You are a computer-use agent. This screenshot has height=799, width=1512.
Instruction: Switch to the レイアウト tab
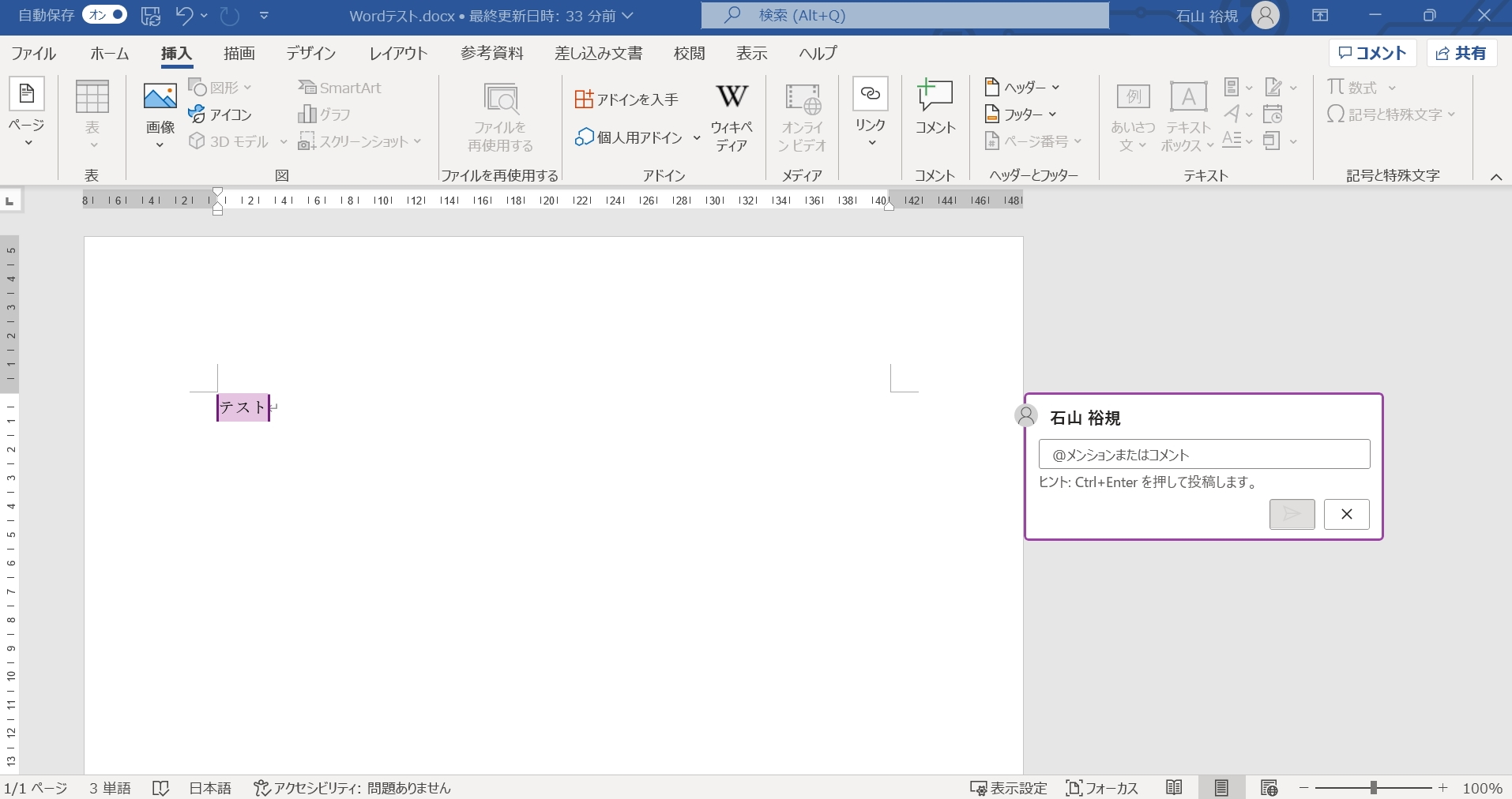[x=398, y=53]
